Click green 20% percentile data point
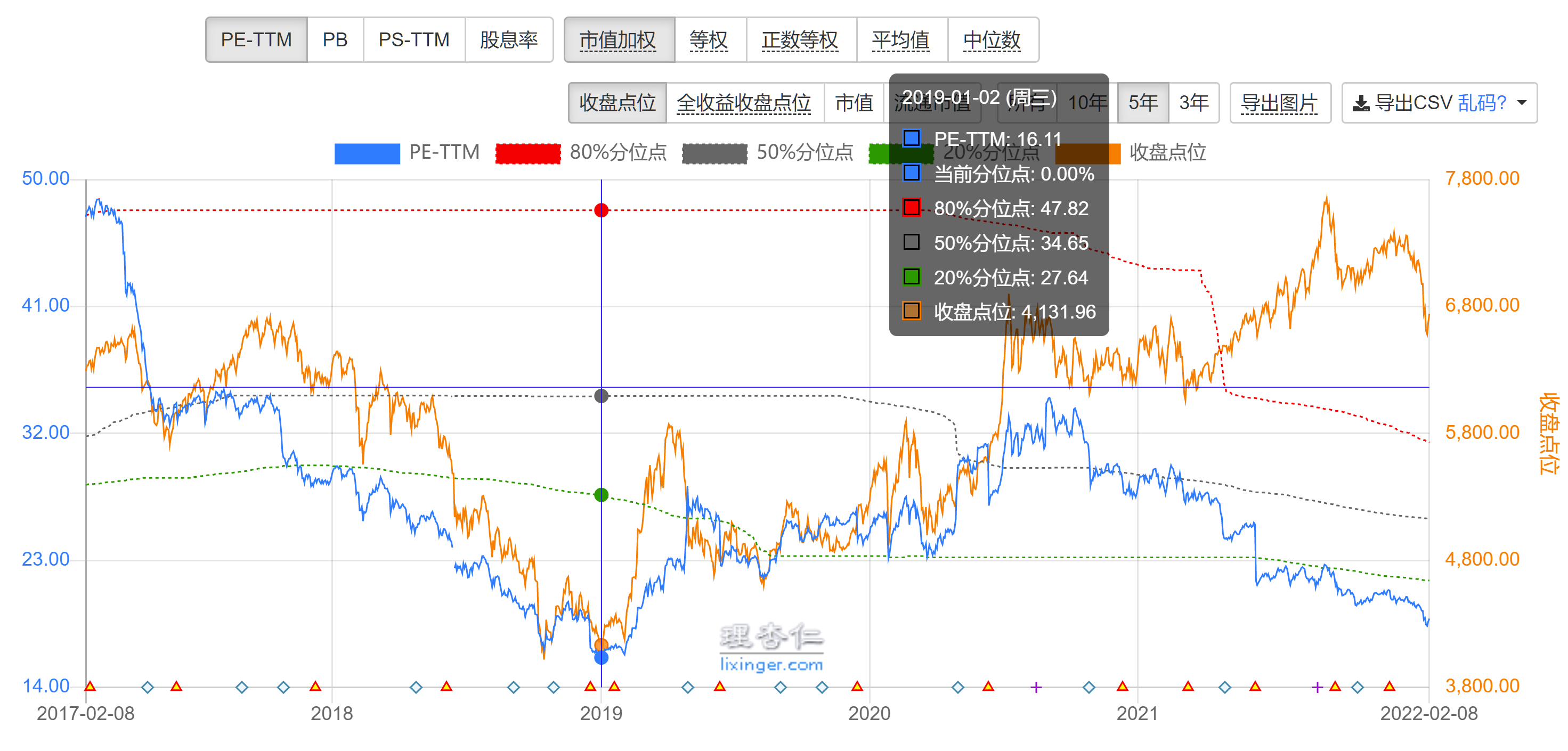1568x751 pixels. click(602, 495)
